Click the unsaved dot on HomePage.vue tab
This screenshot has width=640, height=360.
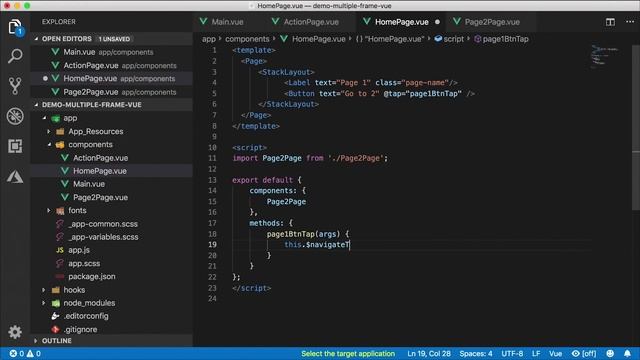[x=437, y=22]
